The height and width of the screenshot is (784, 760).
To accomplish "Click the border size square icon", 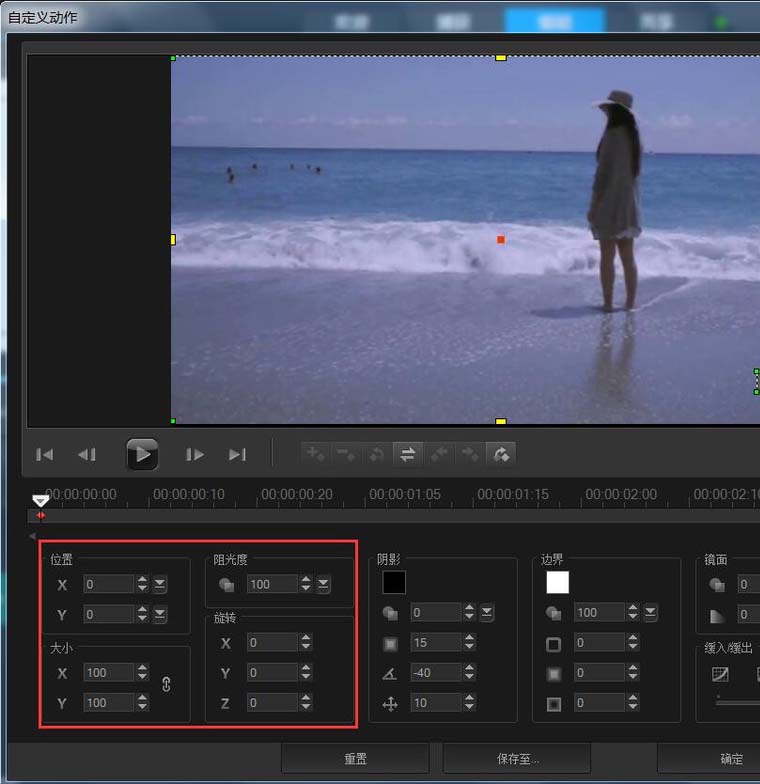I will point(554,644).
